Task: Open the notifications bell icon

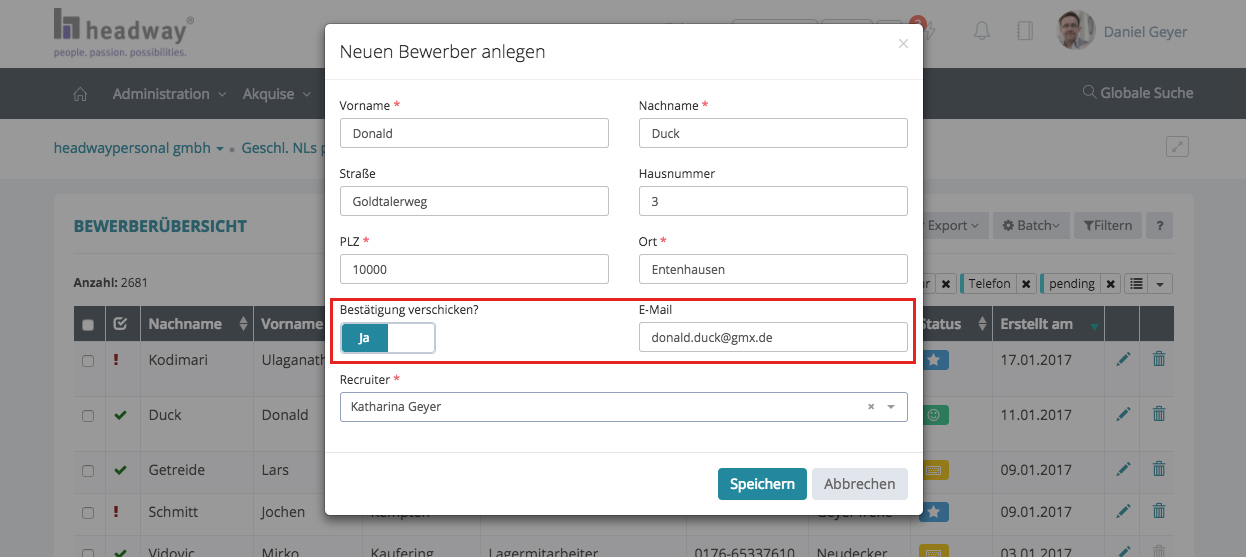Action: (x=982, y=31)
